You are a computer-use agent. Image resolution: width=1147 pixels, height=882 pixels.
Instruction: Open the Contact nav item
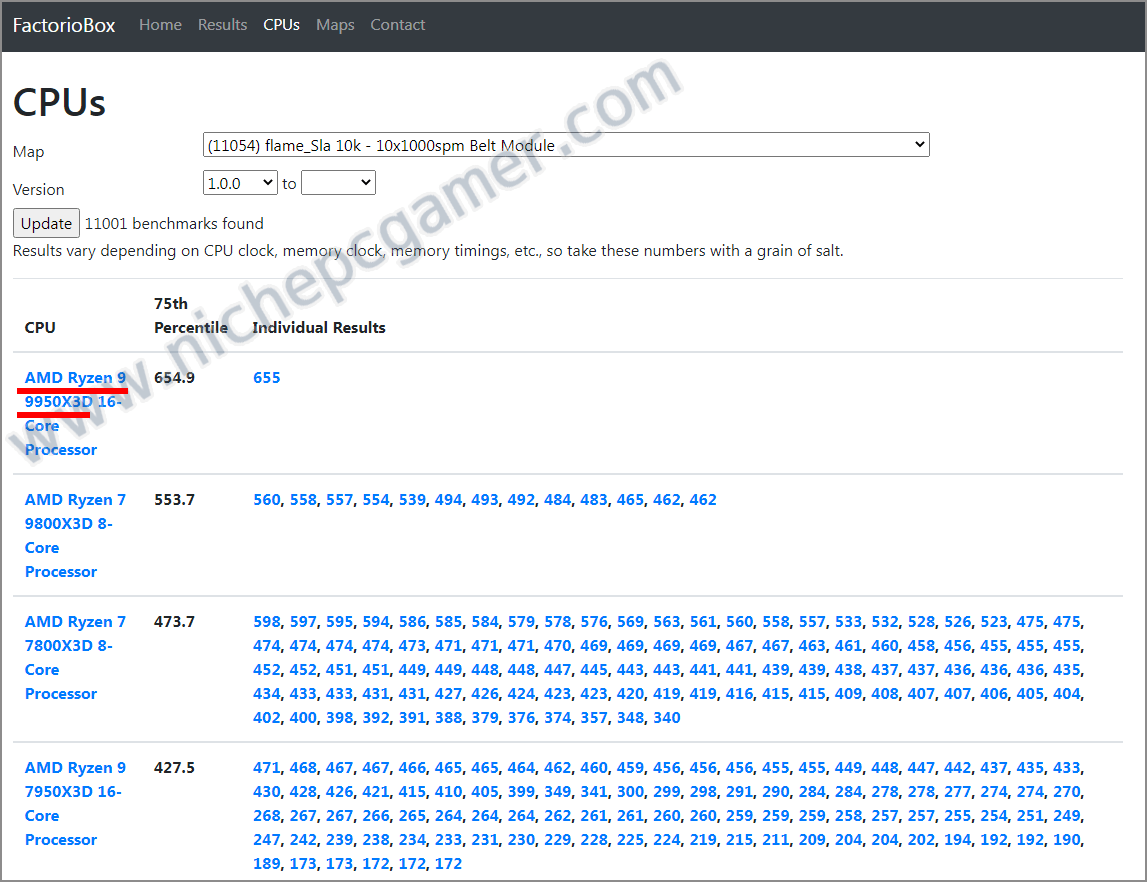(397, 25)
